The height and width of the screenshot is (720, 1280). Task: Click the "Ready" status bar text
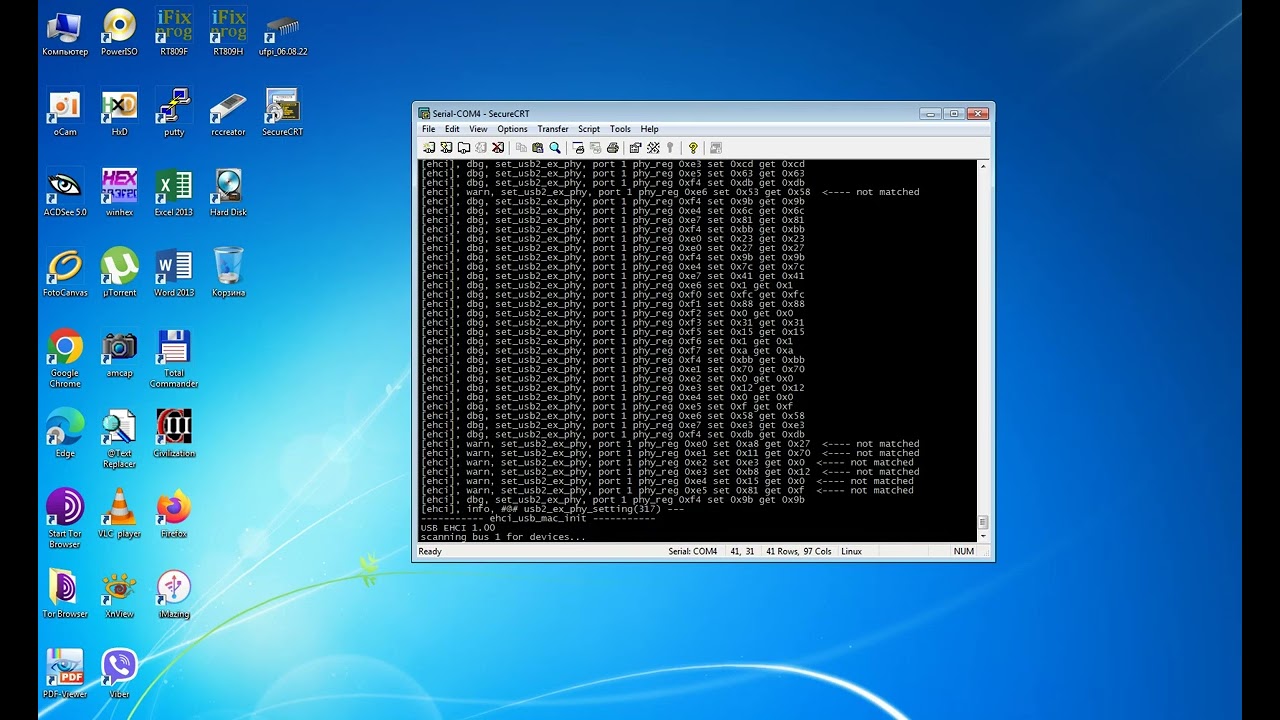430,551
